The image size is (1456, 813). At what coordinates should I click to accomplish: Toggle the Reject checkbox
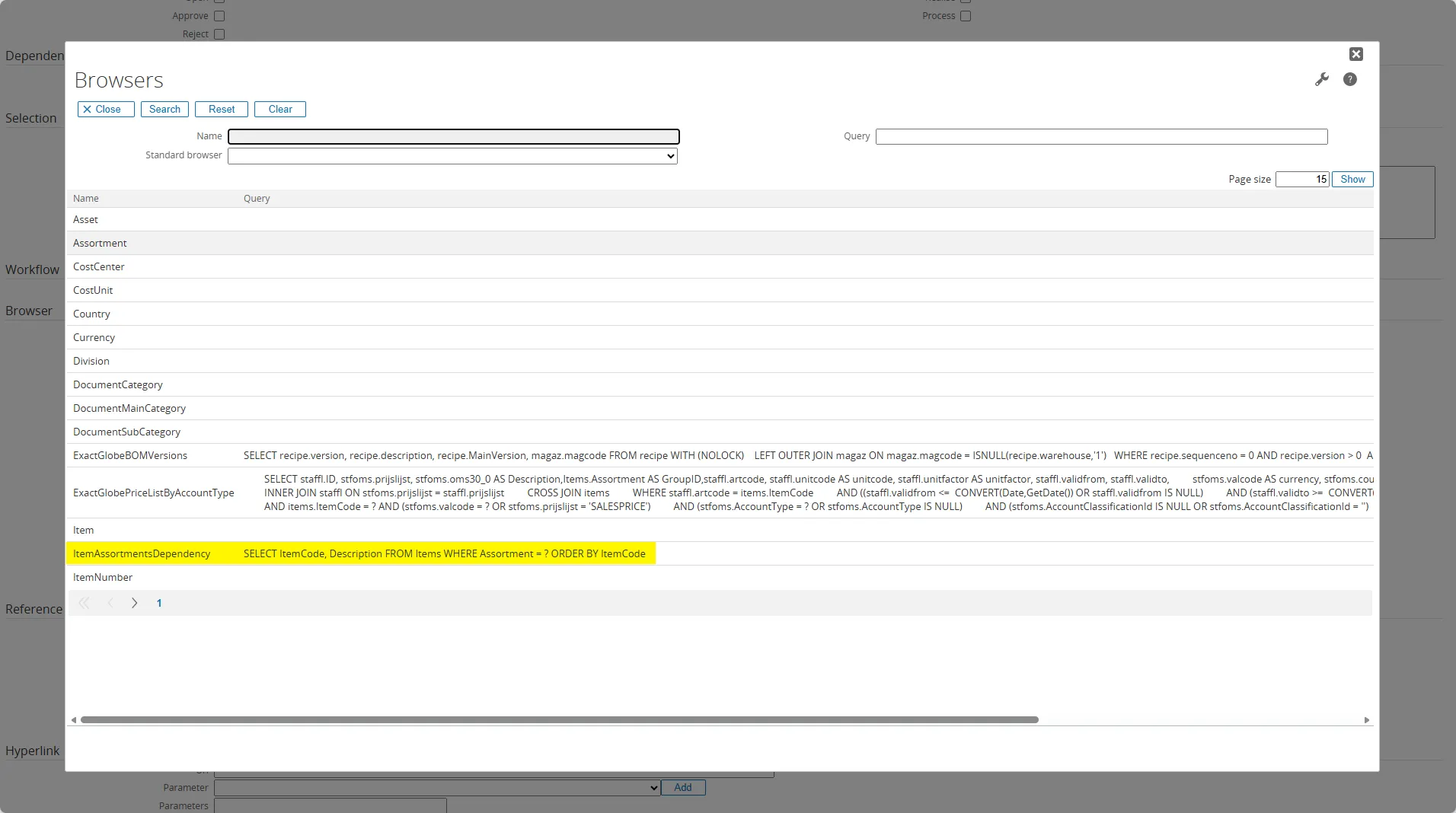[x=219, y=34]
